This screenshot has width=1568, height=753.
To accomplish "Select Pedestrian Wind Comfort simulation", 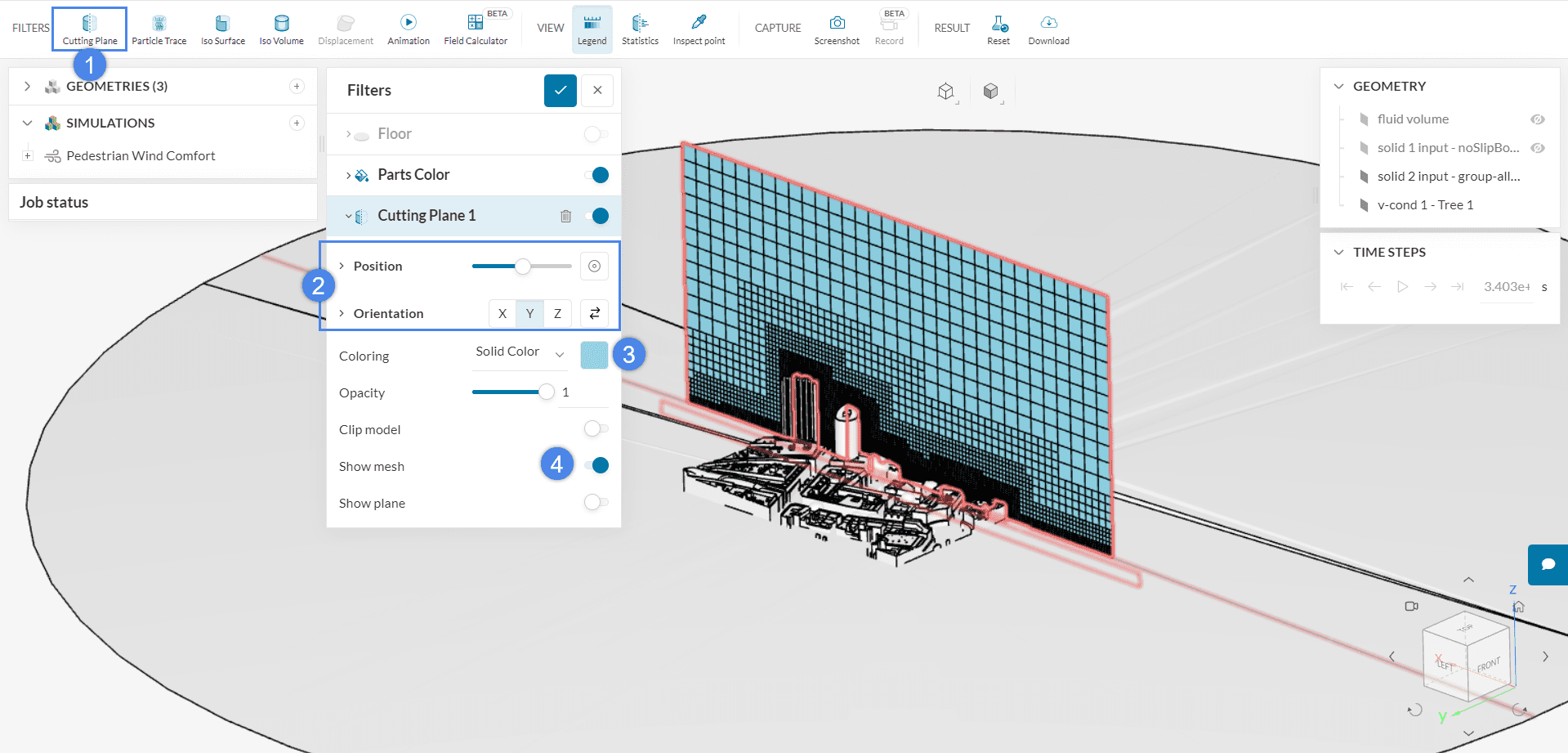I will click(x=141, y=156).
